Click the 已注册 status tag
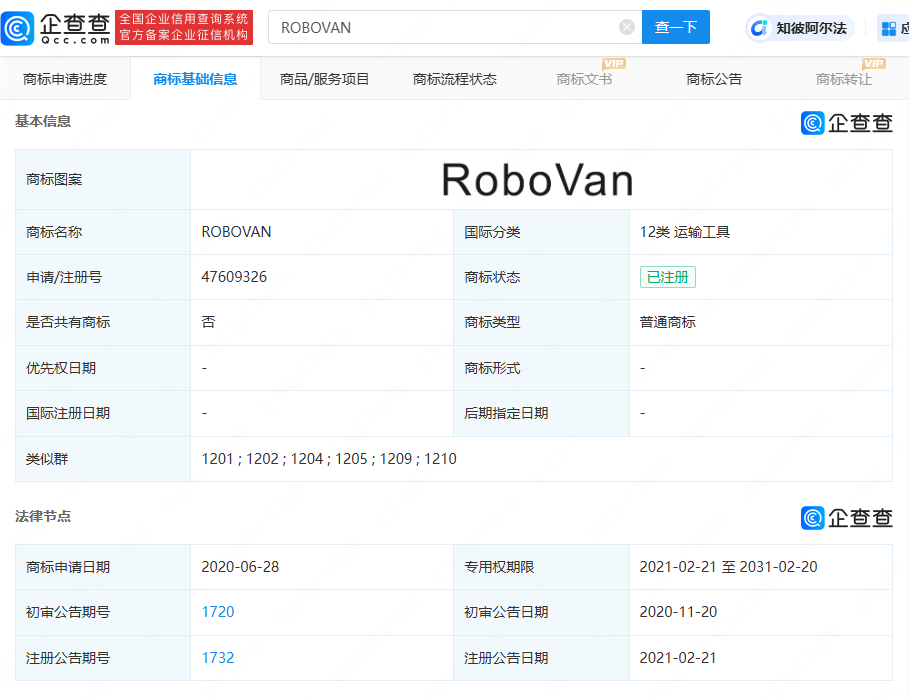 coord(667,277)
